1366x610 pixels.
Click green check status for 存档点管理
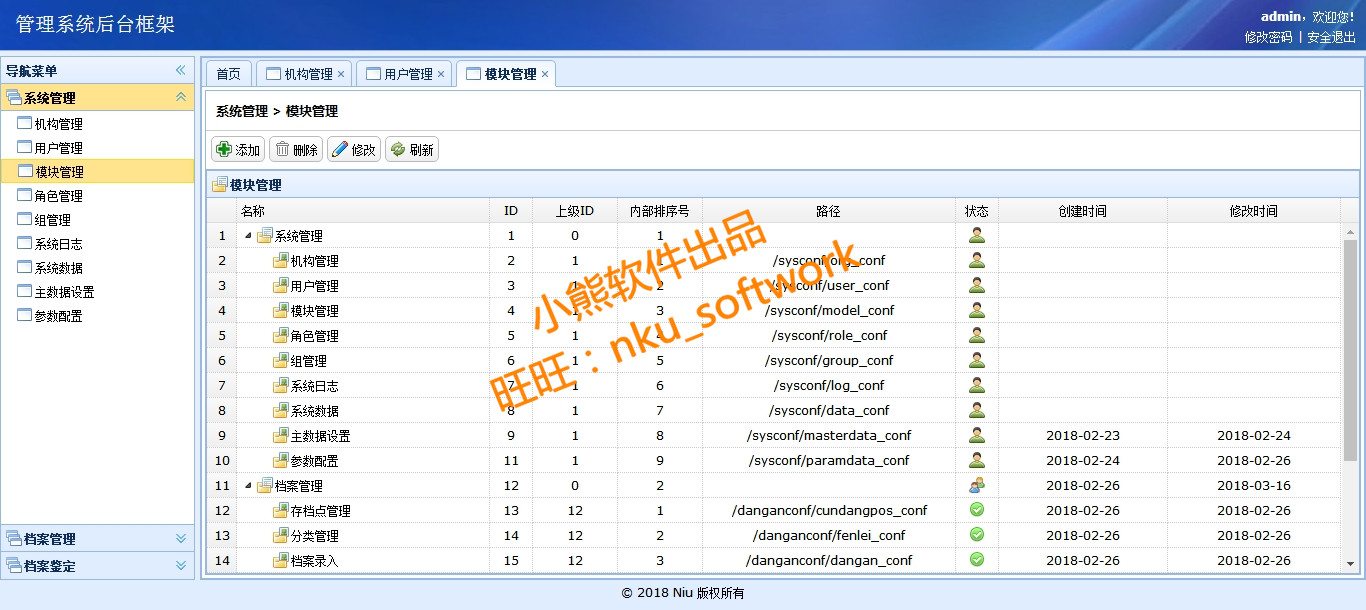977,510
